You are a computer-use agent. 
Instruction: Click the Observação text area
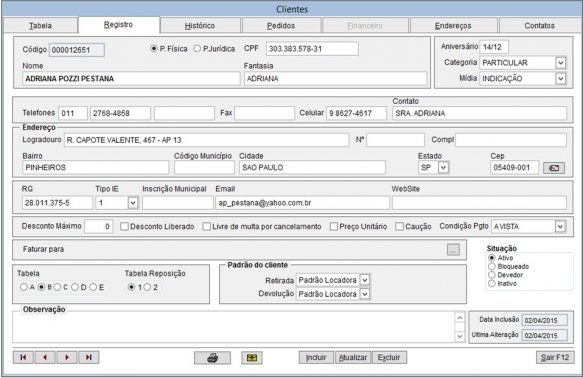pos(233,328)
